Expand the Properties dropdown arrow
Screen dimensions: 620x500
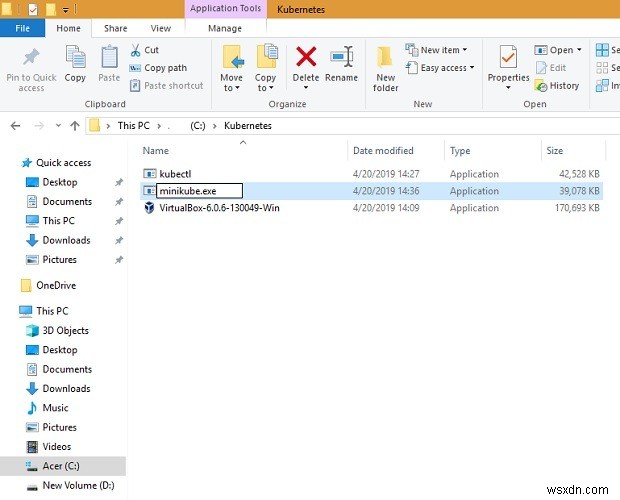tap(508, 88)
